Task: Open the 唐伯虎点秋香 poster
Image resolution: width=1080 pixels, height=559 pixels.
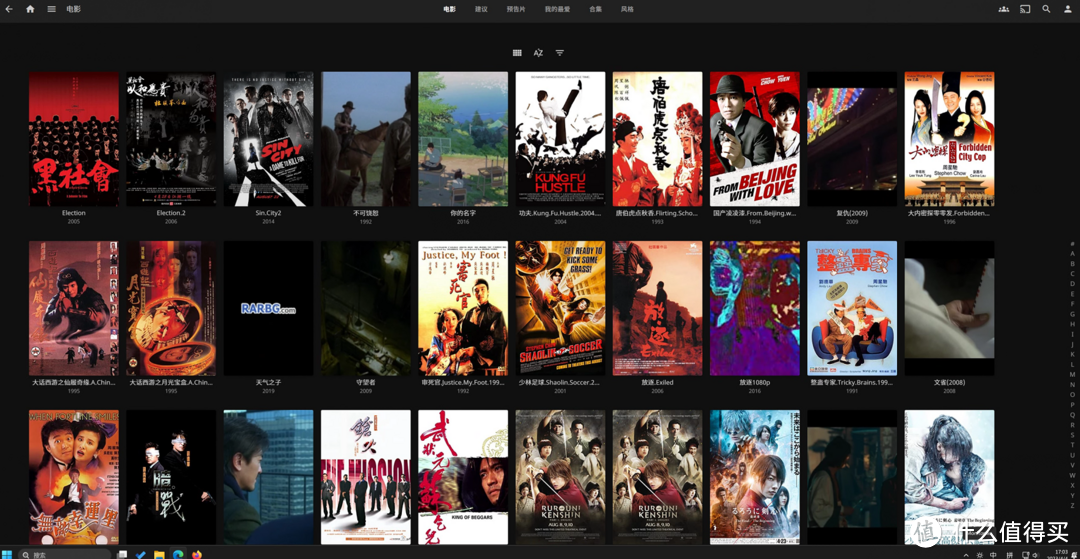Action: 658,139
